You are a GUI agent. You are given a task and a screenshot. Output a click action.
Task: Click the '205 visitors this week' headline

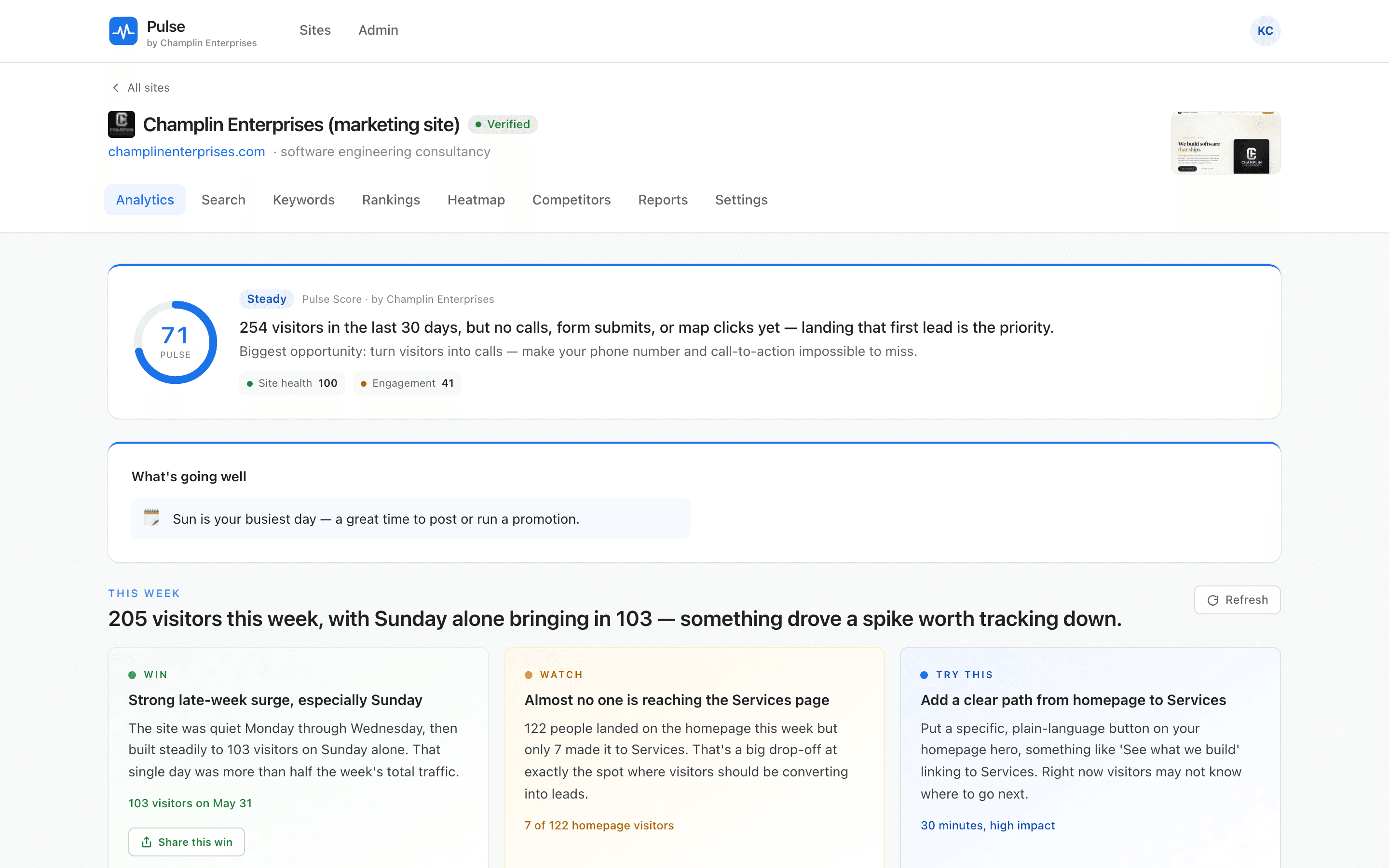point(615,619)
